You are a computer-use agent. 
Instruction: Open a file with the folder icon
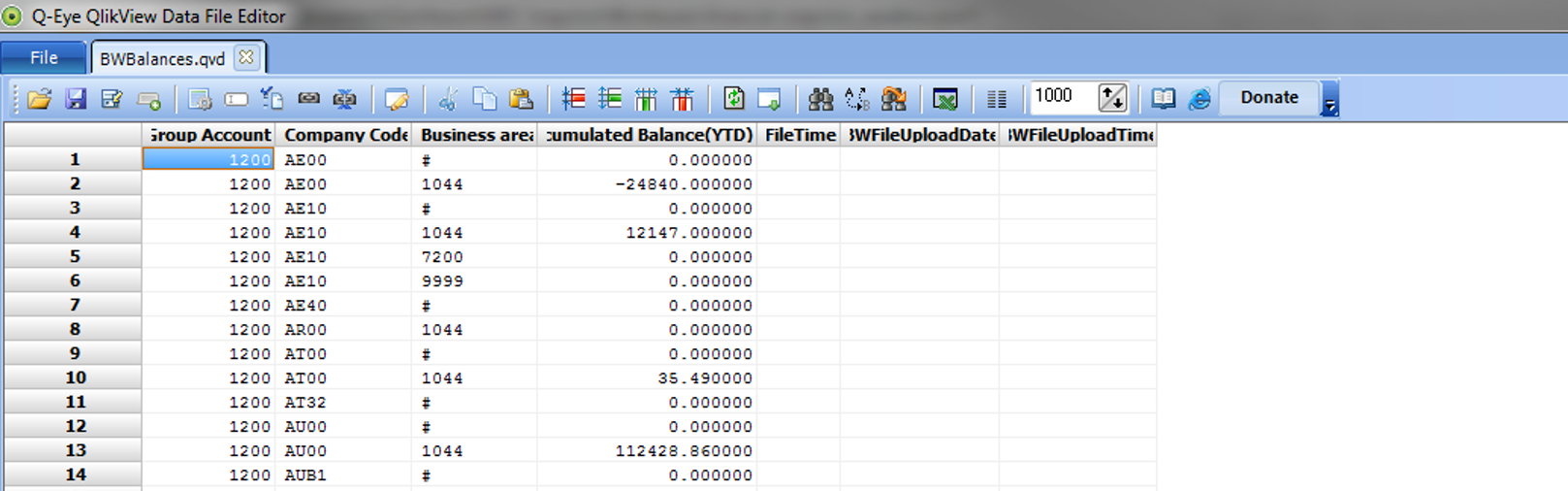pyautogui.click(x=40, y=98)
